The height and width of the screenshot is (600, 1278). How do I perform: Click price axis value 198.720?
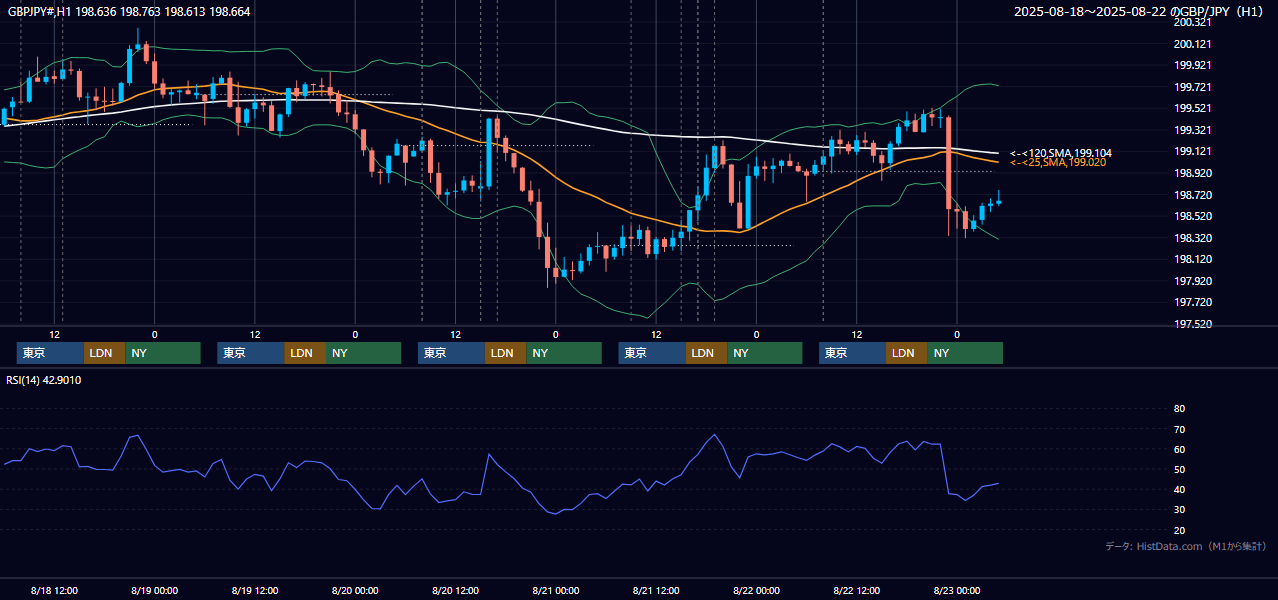[x=1193, y=195]
